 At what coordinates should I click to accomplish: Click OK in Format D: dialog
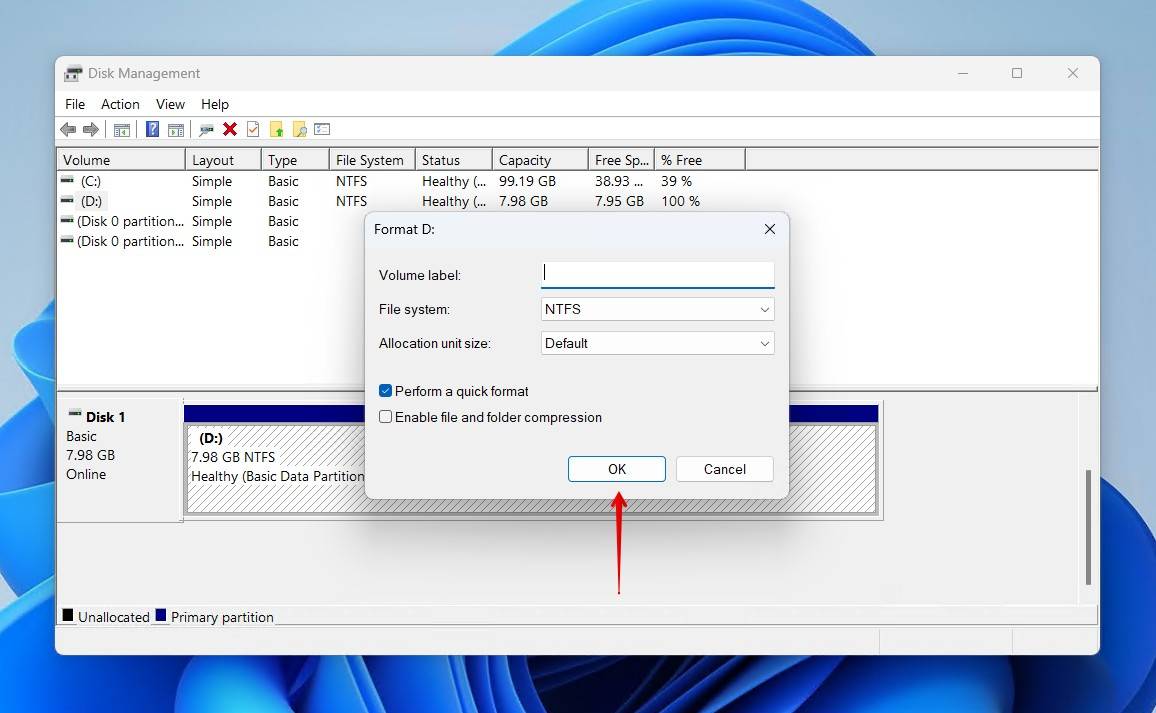[616, 469]
